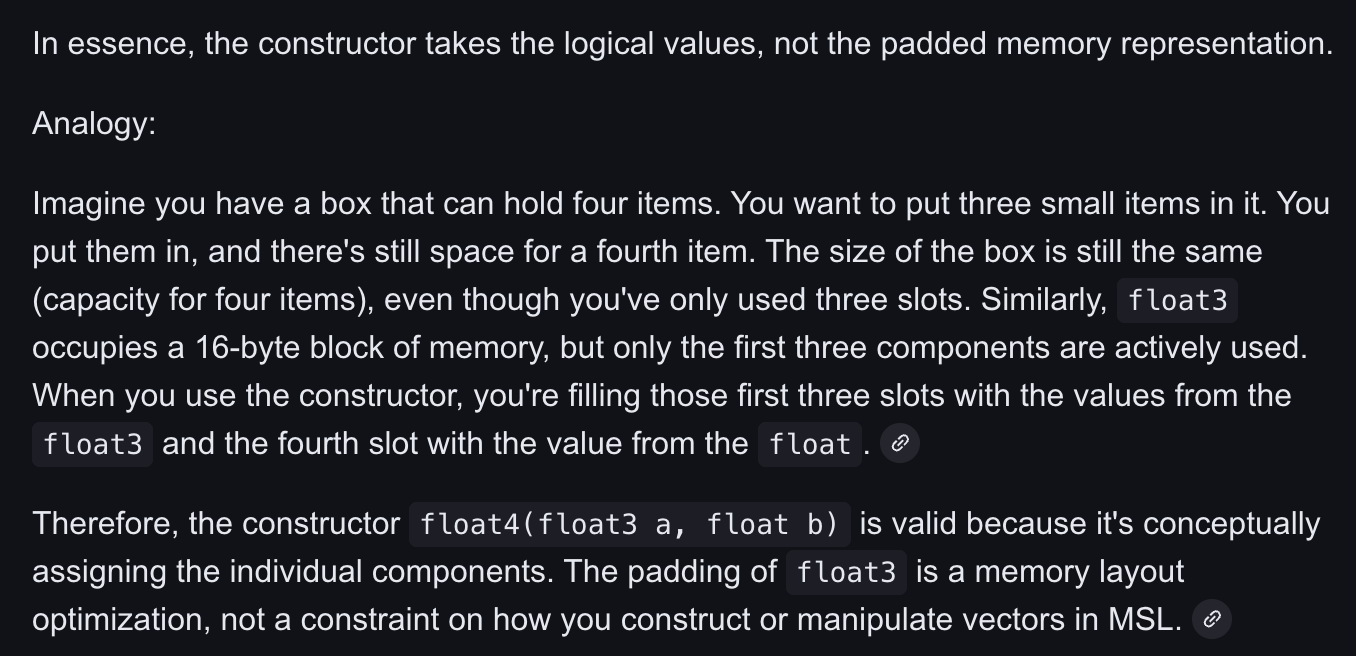This screenshot has width=1356, height=656.
Task: Click the float4(float3 a, float b) code snippet
Action: point(630,524)
